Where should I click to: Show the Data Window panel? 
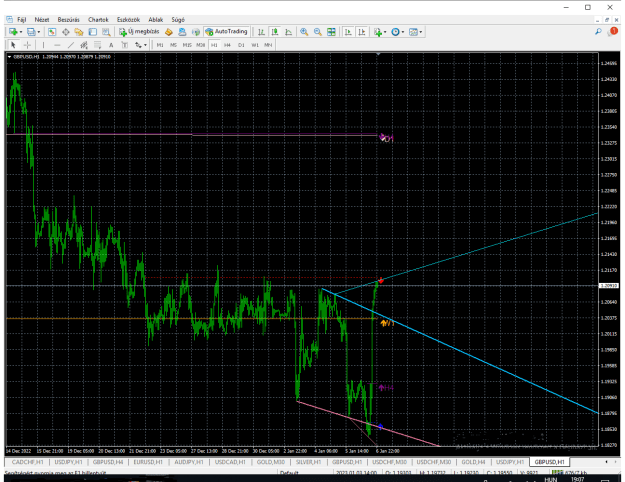tap(65, 32)
